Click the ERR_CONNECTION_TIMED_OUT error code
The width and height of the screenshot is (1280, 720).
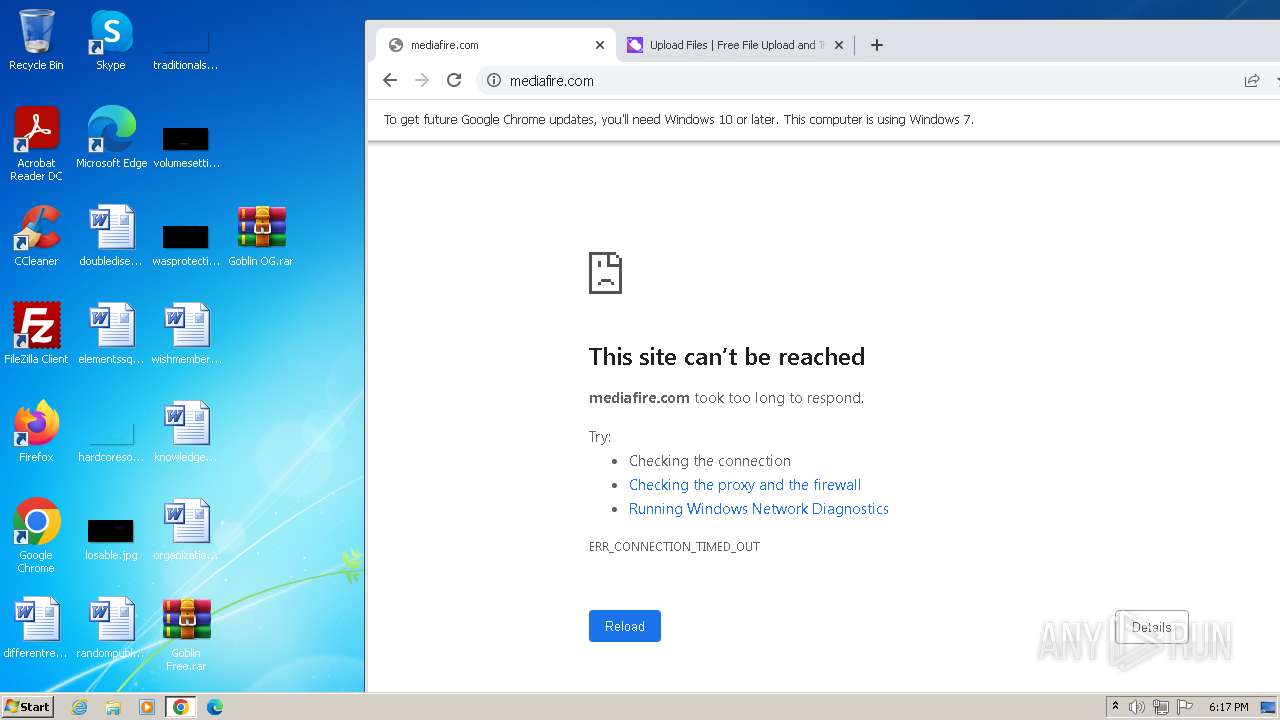tap(674, 547)
